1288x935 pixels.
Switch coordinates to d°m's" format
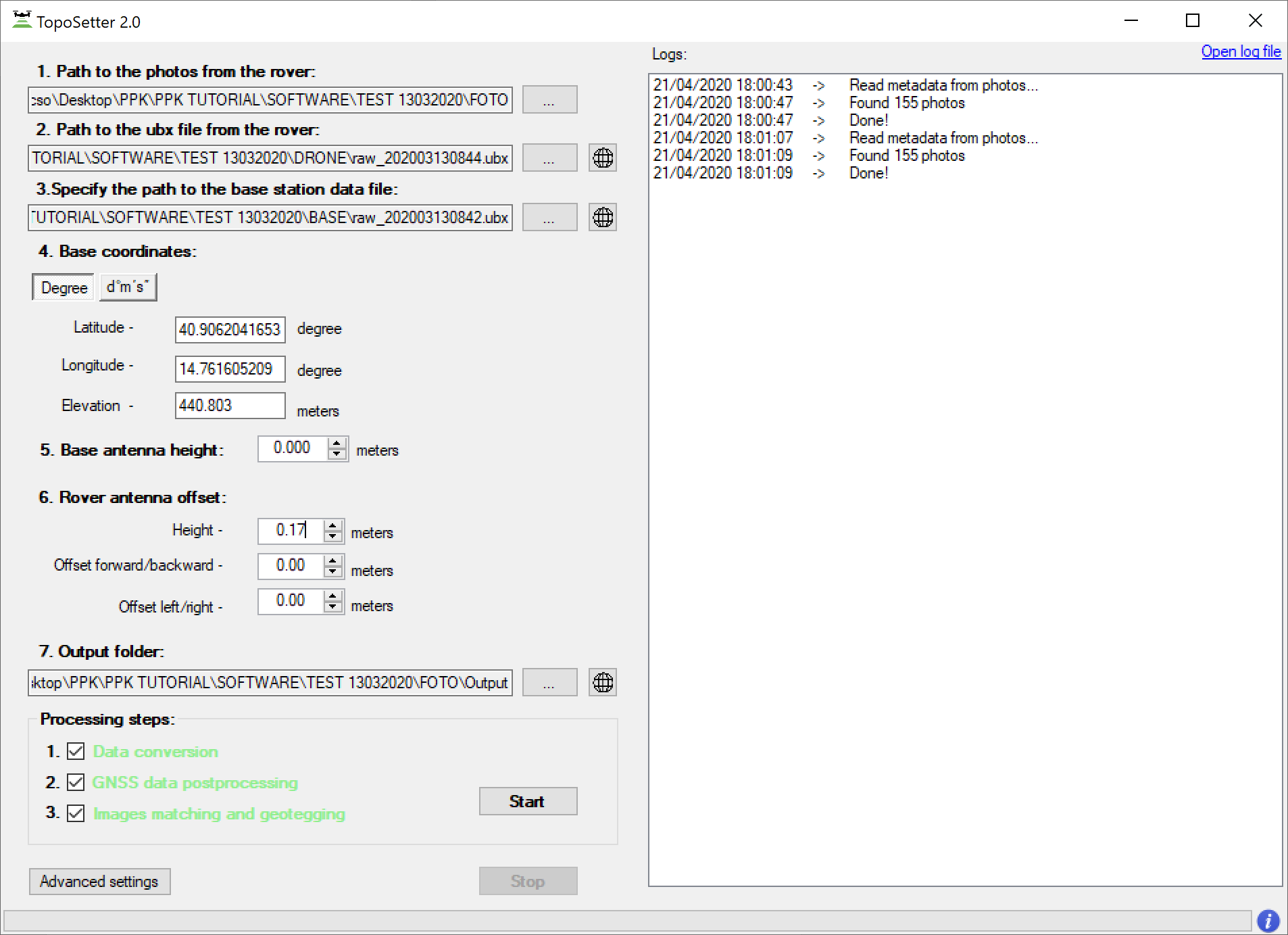point(128,287)
